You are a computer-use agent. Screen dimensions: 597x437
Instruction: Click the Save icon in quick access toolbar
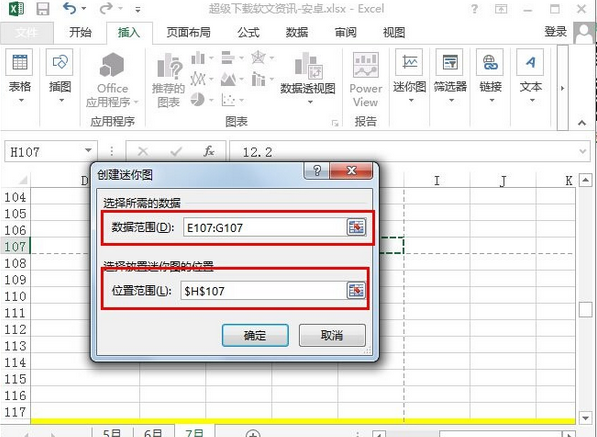click(x=43, y=9)
